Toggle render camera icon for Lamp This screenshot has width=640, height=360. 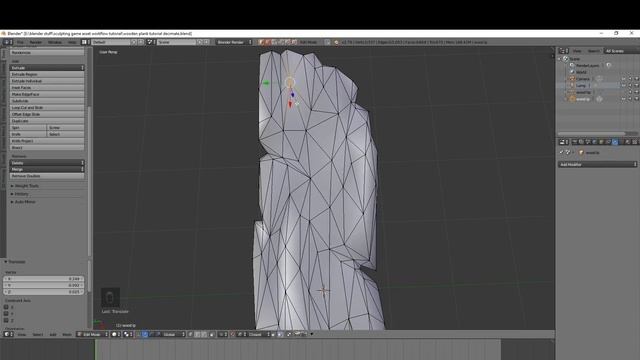636,85
